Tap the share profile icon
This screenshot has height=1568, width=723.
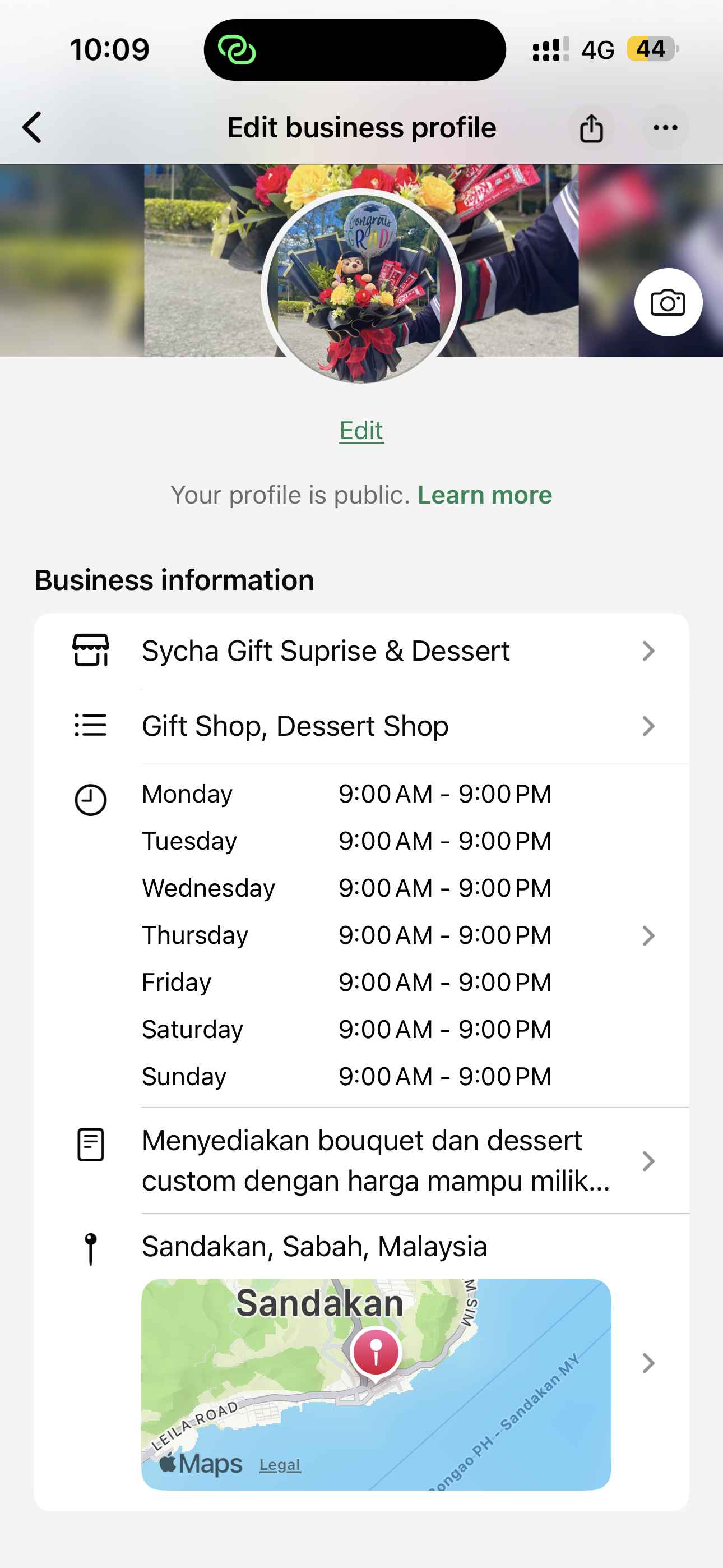591,128
